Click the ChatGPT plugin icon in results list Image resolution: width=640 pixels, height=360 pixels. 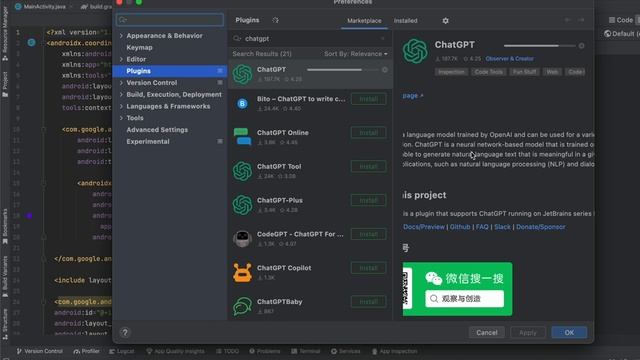click(x=242, y=74)
